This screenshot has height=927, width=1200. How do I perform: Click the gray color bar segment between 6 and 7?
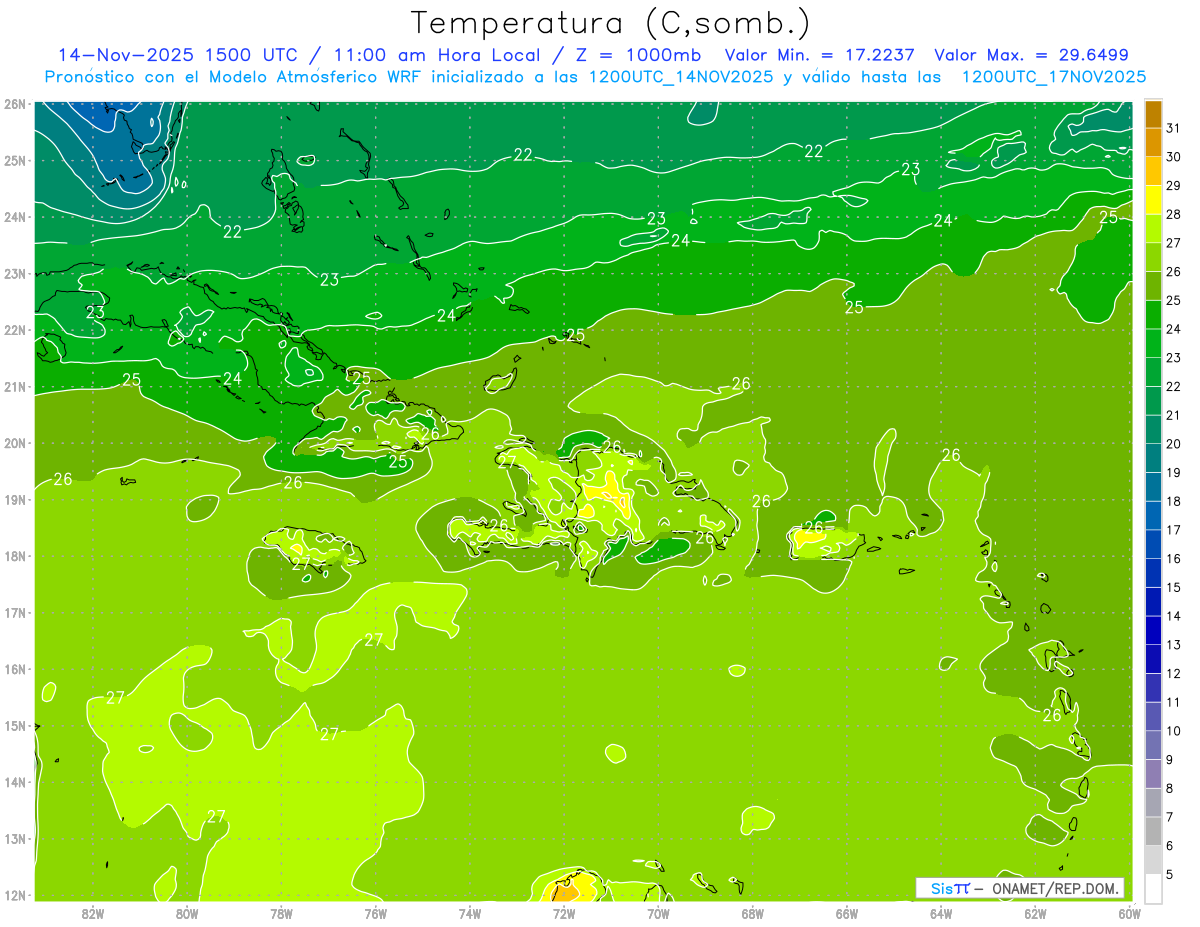coord(1153,831)
